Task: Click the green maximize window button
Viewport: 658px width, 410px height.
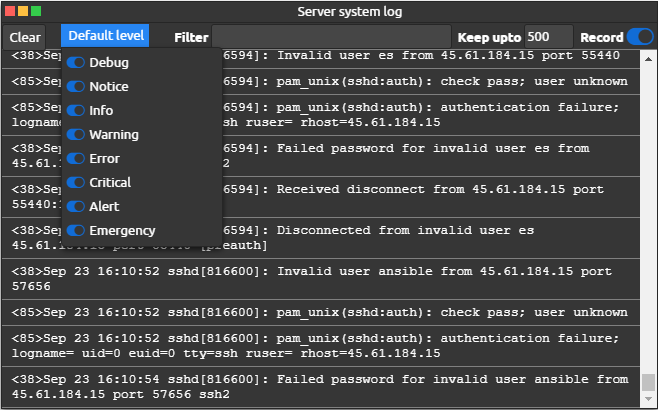Action: point(37,11)
